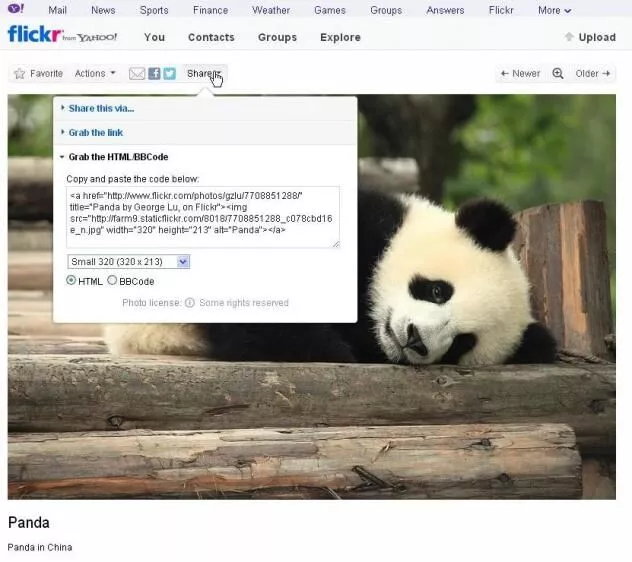Screen dimensions: 632x562
Task: Share photo via email envelope icon
Action: [137, 74]
